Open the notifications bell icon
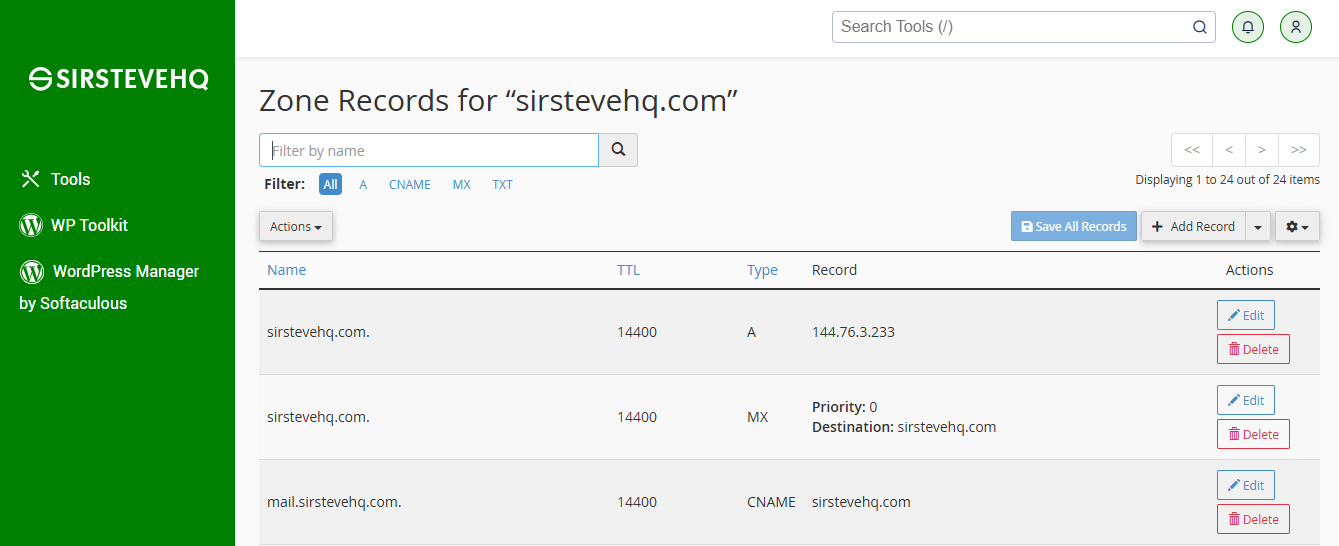The image size is (1339, 546). (x=1247, y=27)
